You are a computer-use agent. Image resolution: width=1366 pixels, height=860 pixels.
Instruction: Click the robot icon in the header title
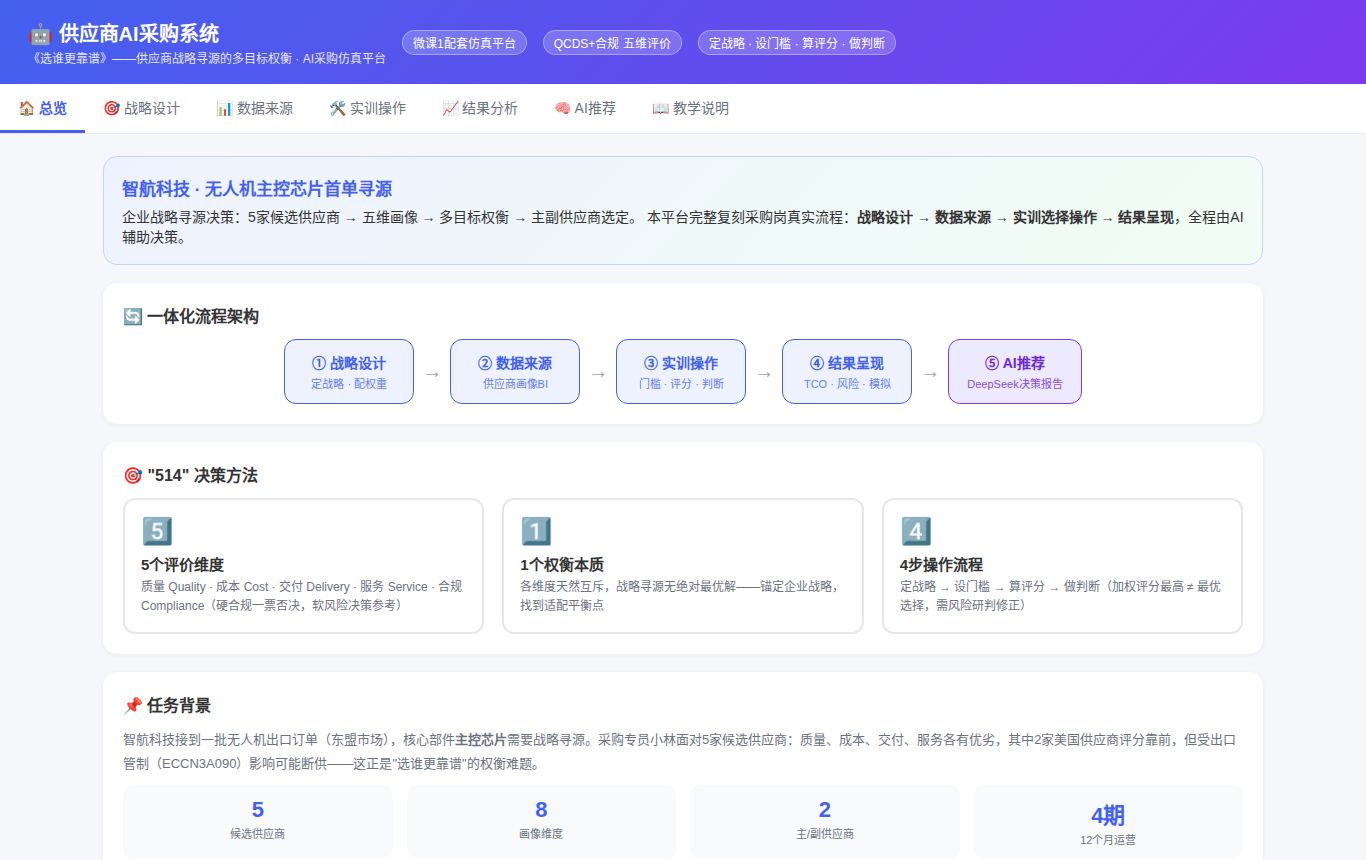pyautogui.click(x=41, y=34)
